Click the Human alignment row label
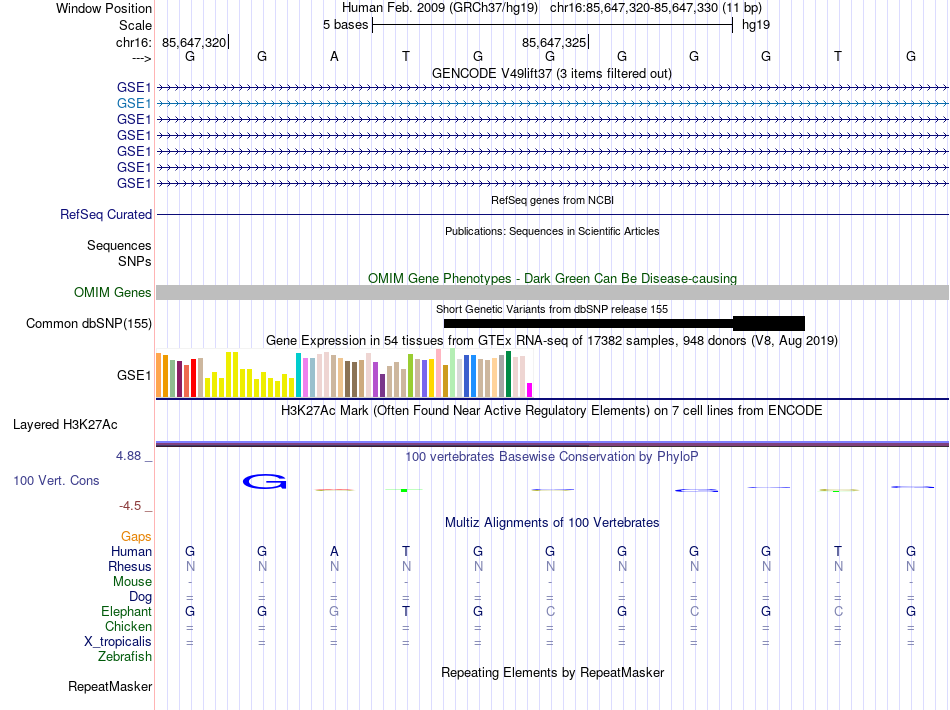The image size is (950, 710). point(131,551)
